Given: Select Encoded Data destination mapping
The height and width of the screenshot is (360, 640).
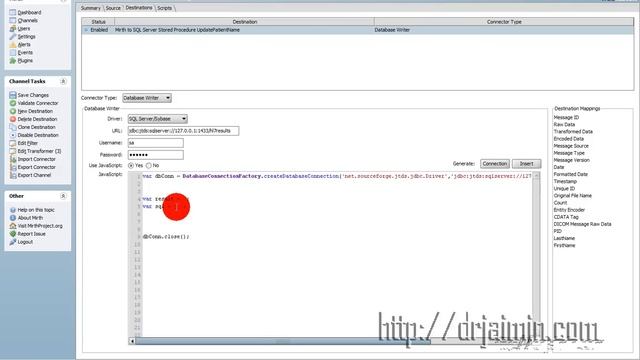Looking at the screenshot, I should 569,139.
